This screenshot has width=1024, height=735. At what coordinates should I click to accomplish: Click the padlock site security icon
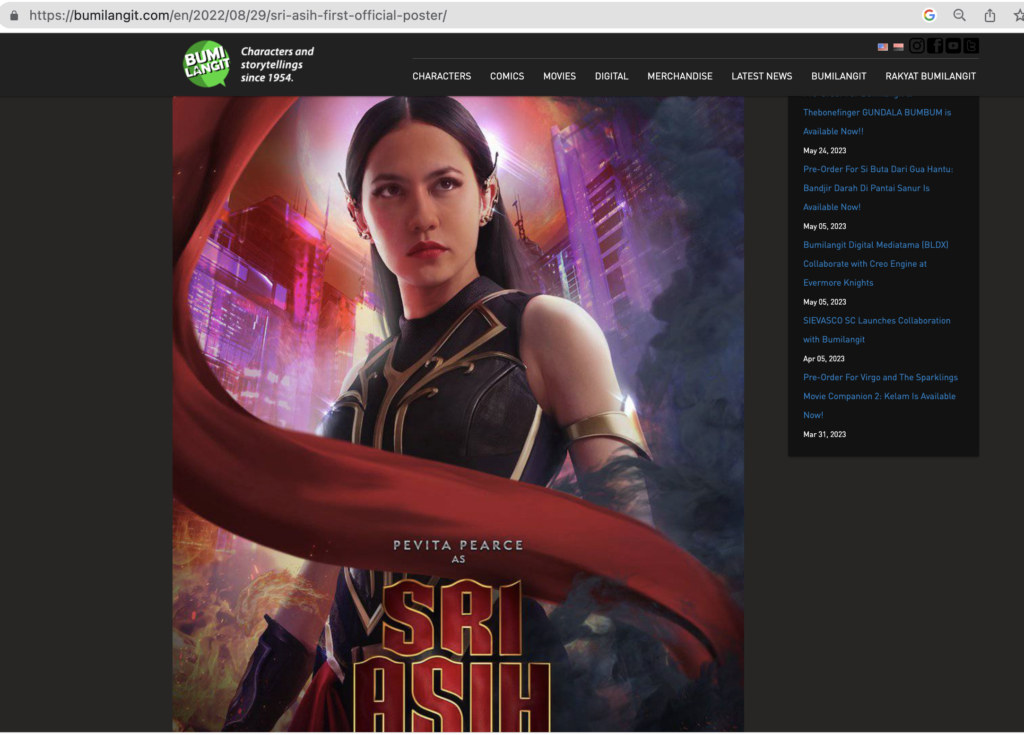pos(14,15)
